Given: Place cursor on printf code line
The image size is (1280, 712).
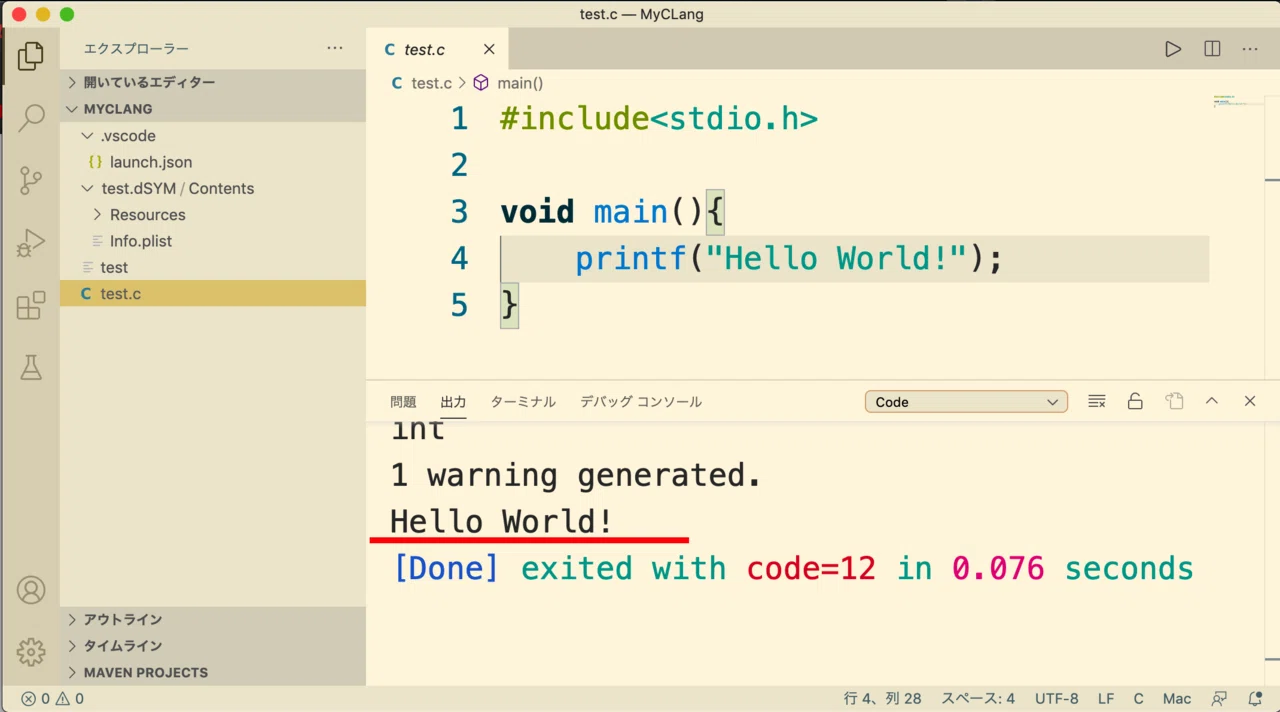Looking at the screenshot, I should 788,259.
